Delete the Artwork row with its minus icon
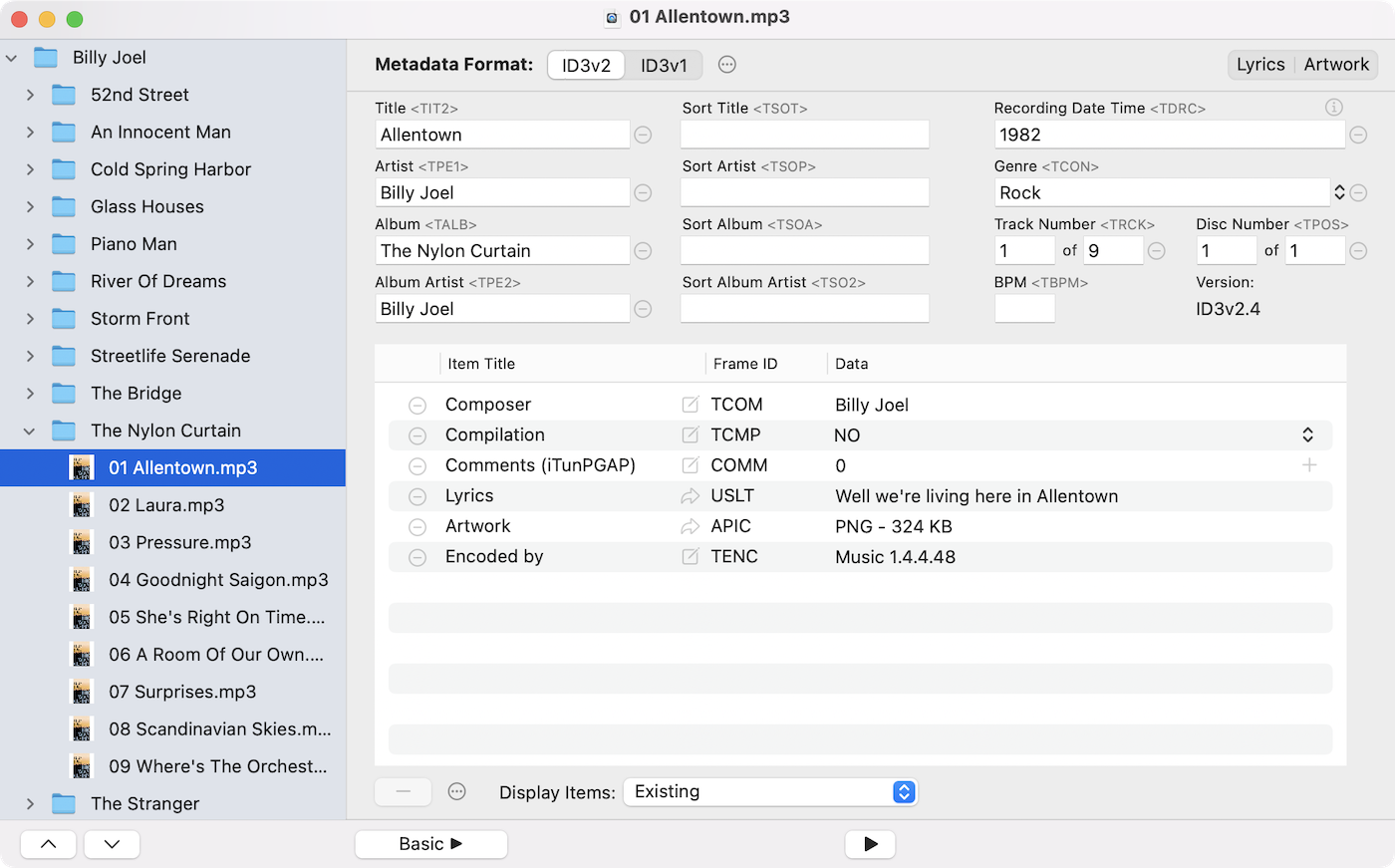 [418, 527]
